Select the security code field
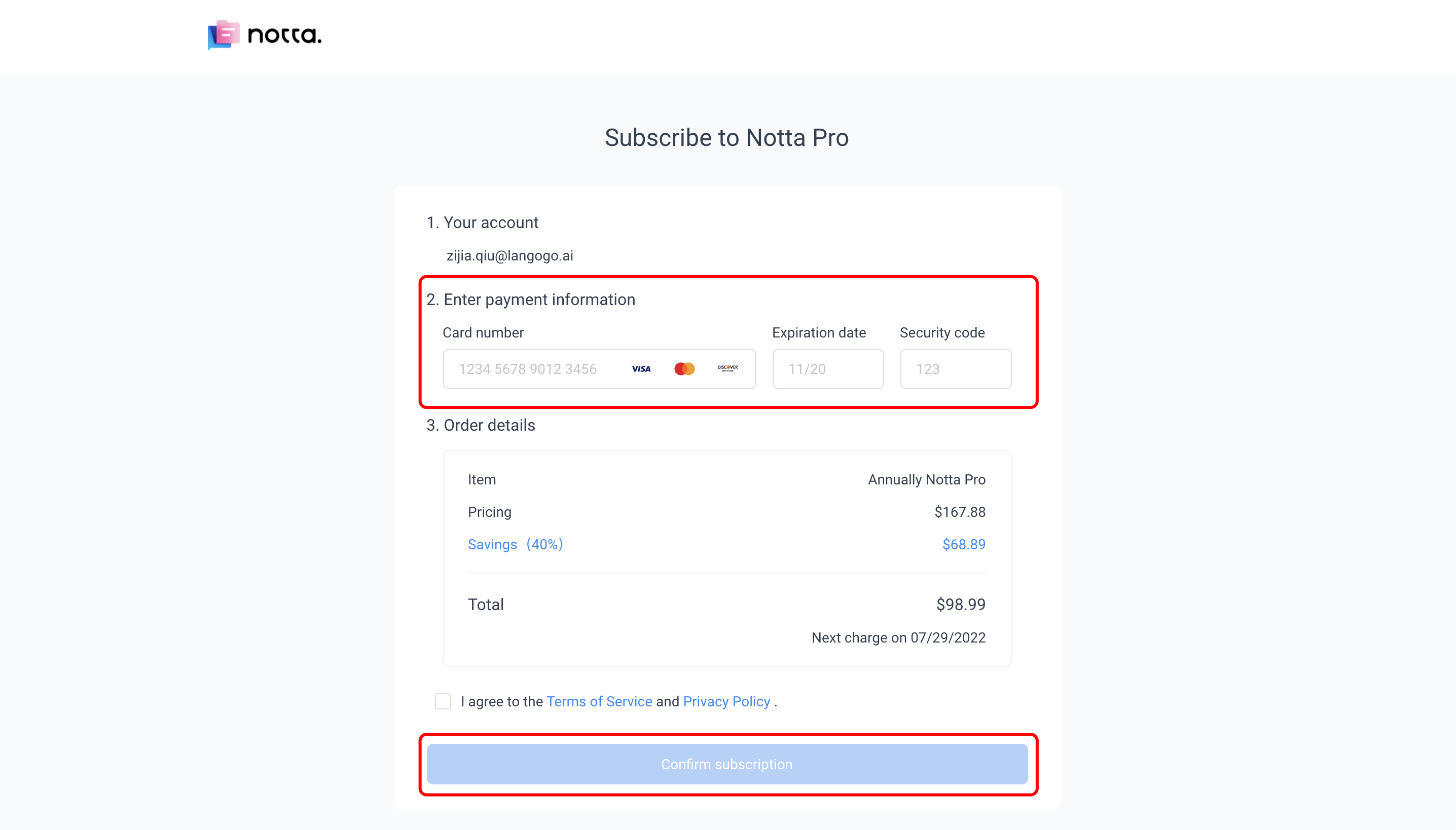This screenshot has height=830, width=1456. pyautogui.click(x=956, y=369)
